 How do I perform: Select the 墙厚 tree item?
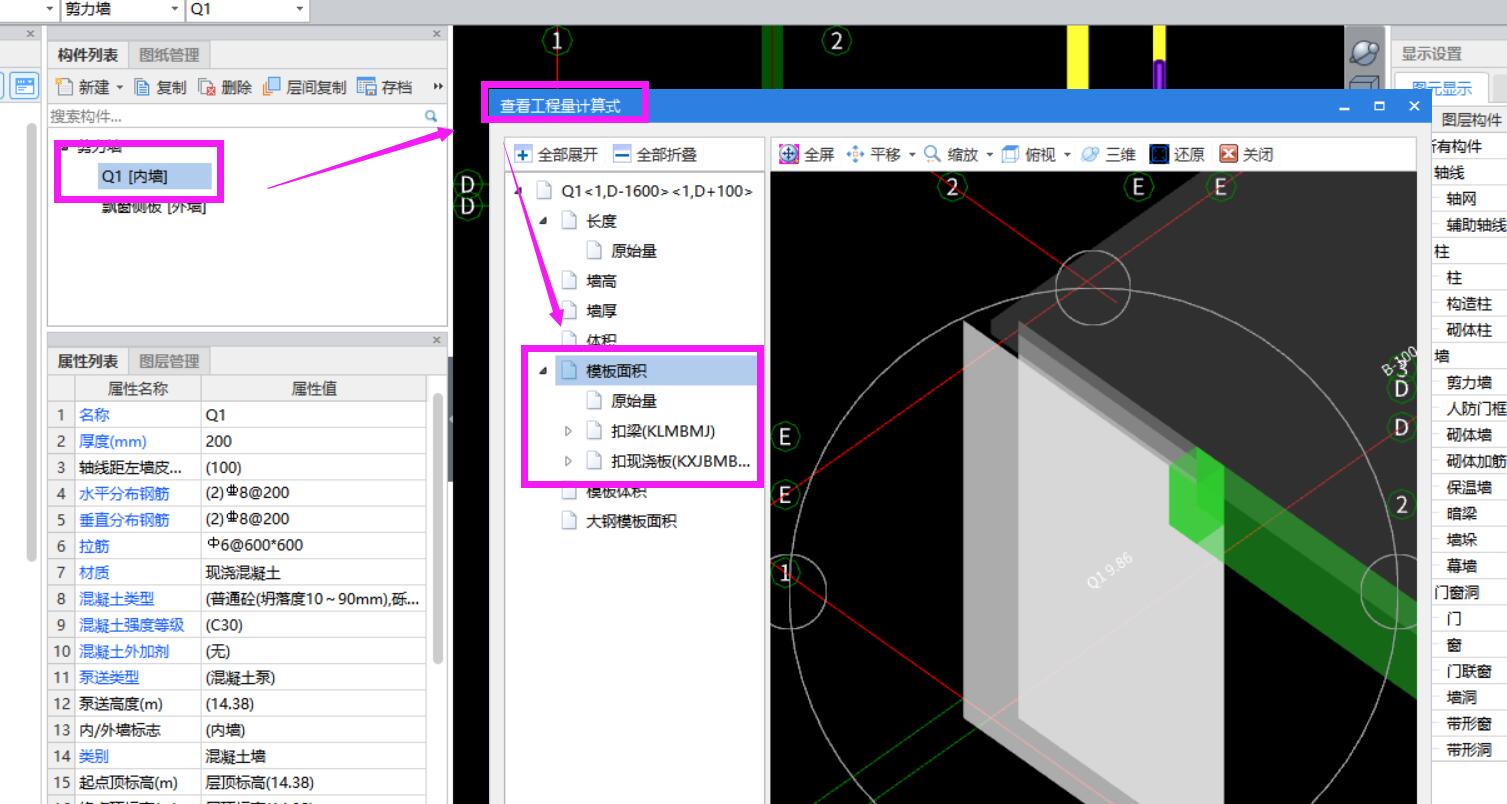click(x=600, y=312)
